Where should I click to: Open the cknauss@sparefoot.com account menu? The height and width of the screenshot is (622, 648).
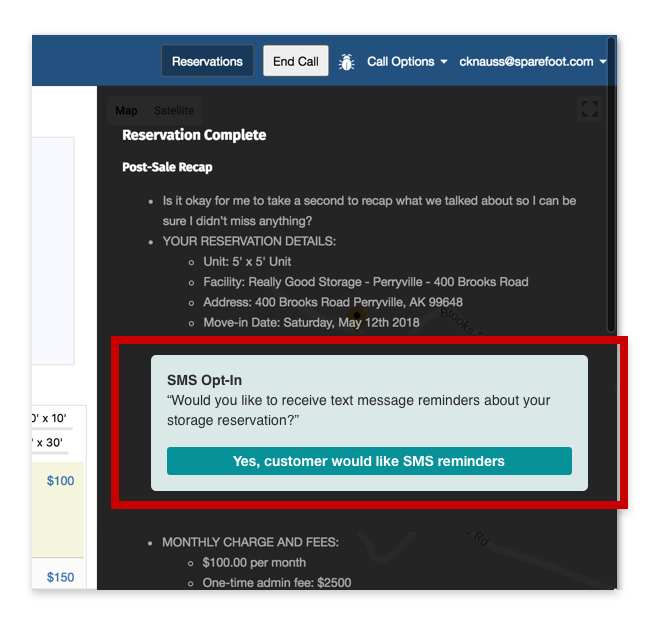(533, 62)
